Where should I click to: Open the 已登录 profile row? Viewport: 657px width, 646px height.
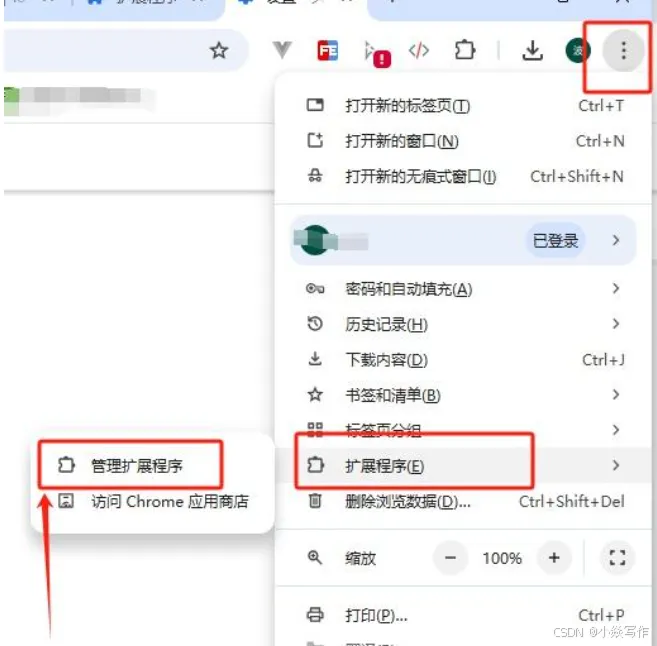(x=463, y=240)
